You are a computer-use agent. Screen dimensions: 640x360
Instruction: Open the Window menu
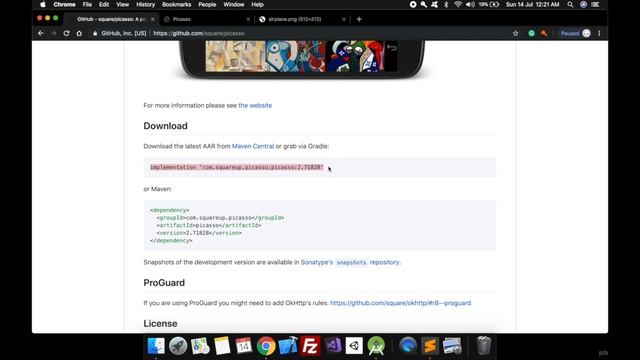pos(233,4)
